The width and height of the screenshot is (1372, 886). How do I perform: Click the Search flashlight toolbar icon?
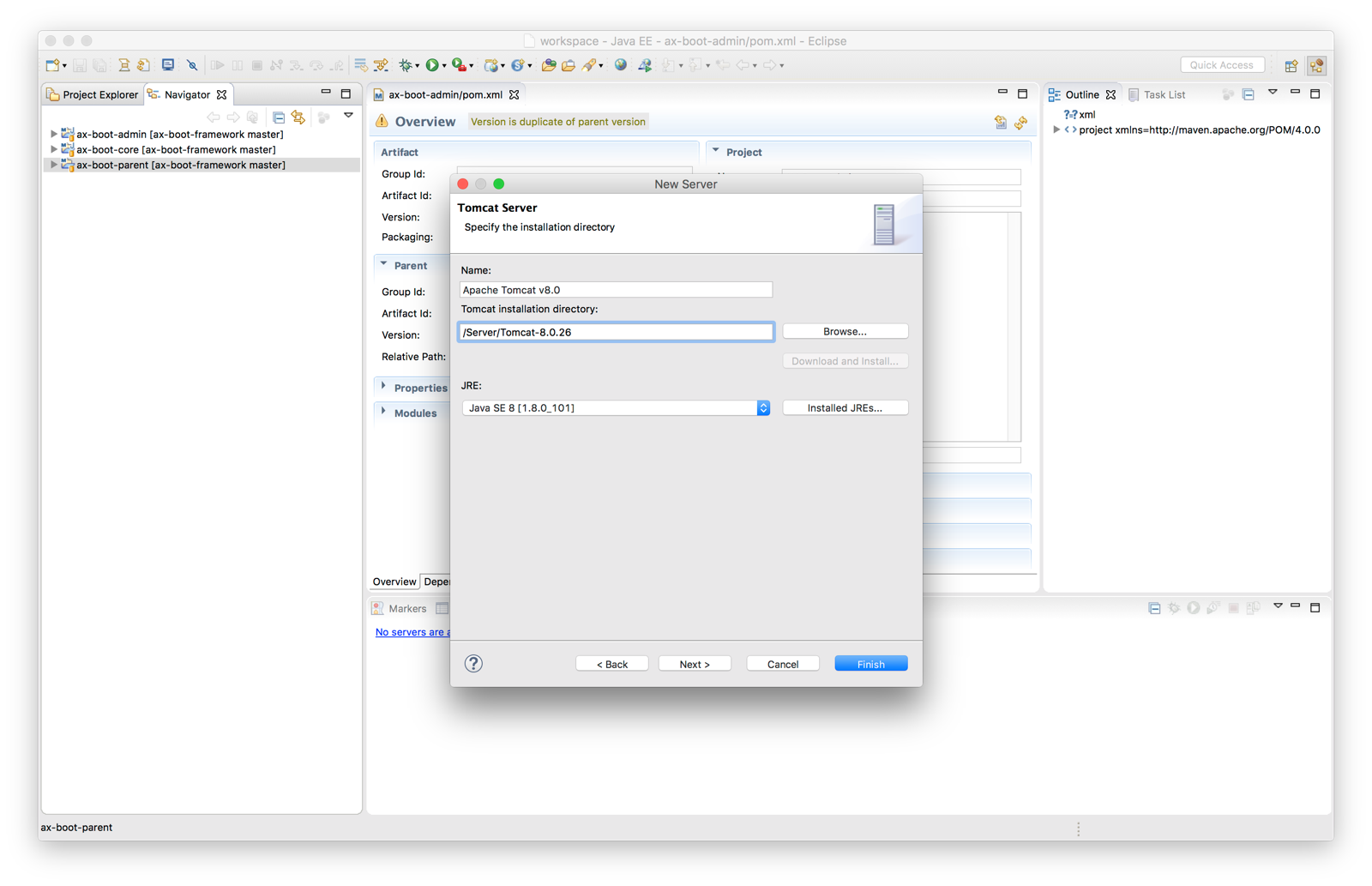[589, 65]
